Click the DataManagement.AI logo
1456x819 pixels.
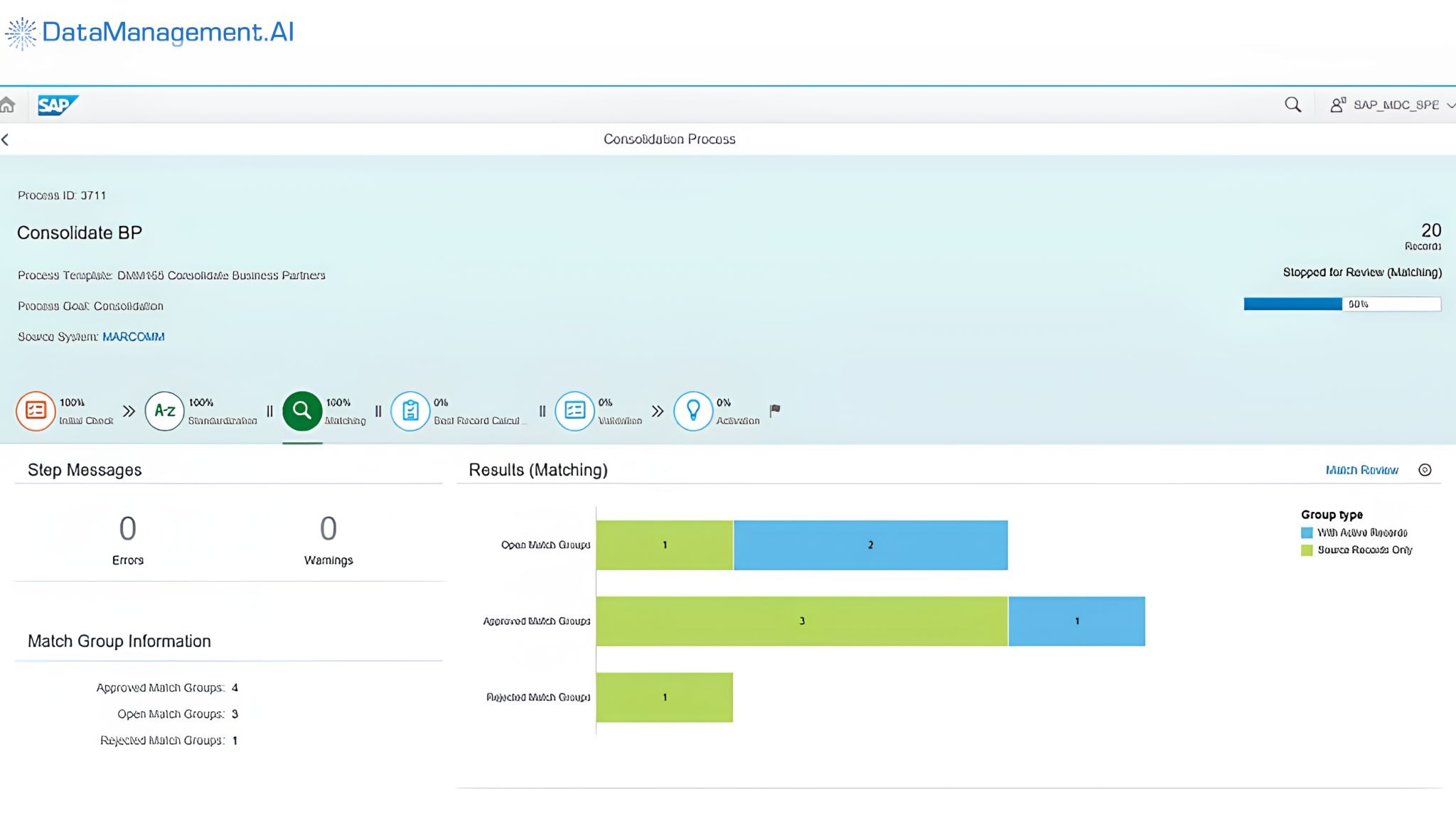pyautogui.click(x=149, y=33)
